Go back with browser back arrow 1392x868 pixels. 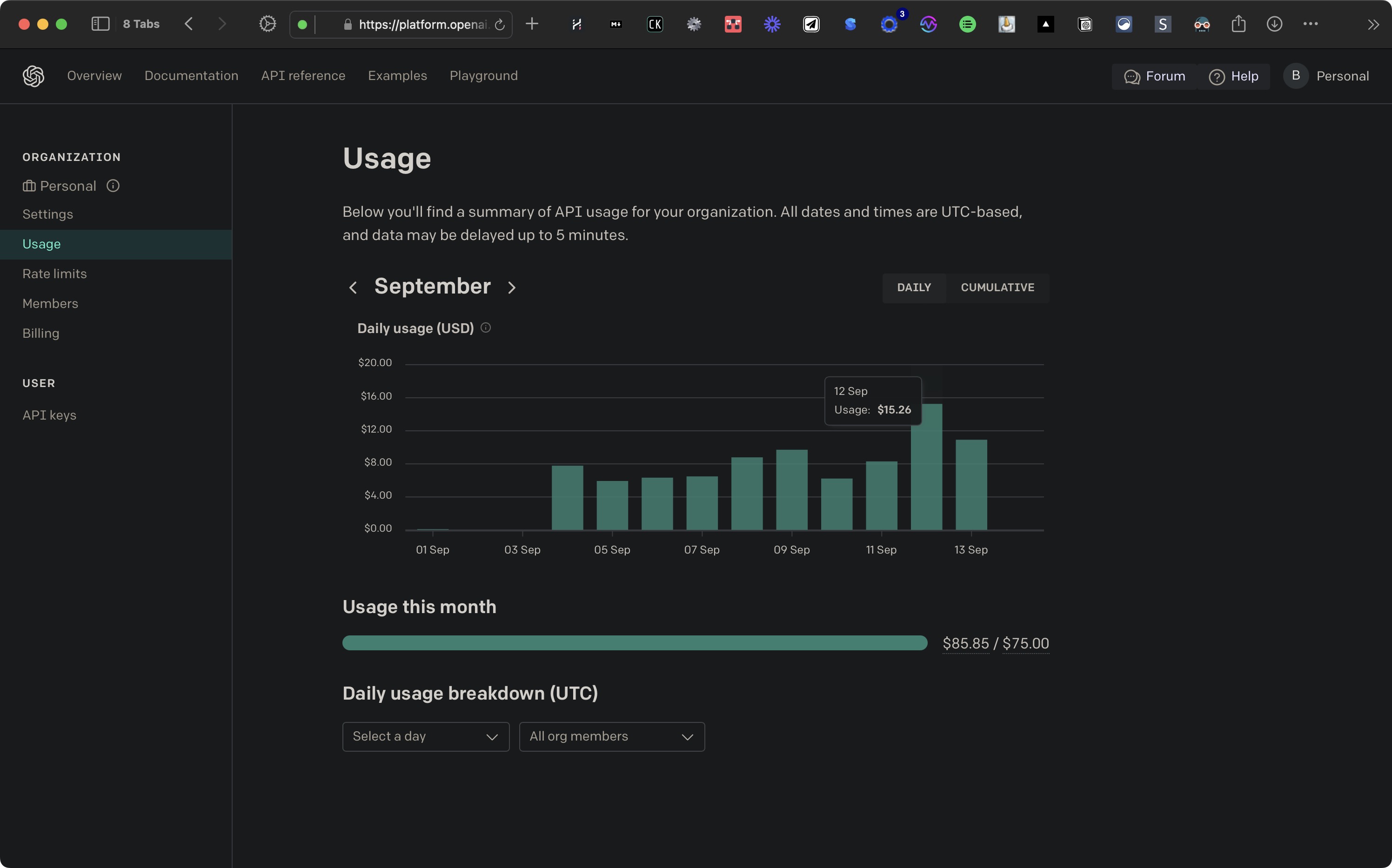point(189,24)
